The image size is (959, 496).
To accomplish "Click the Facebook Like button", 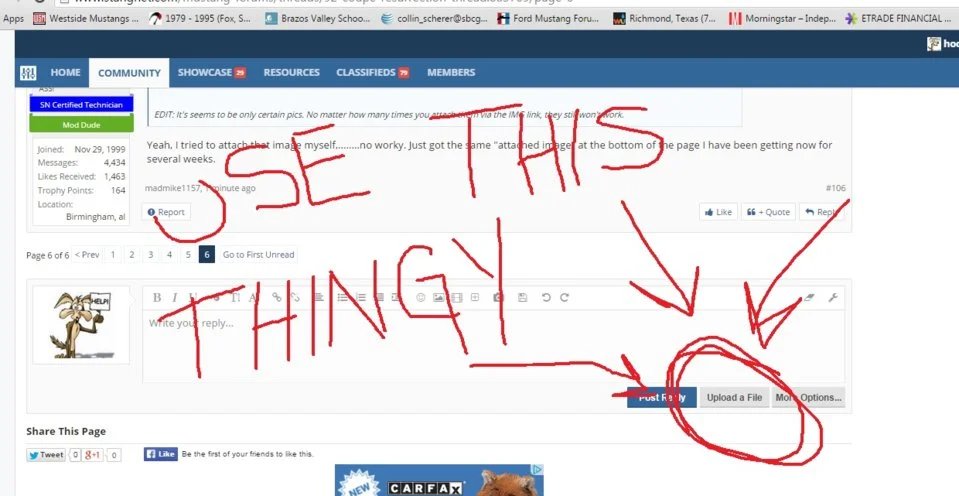I will click(161, 454).
